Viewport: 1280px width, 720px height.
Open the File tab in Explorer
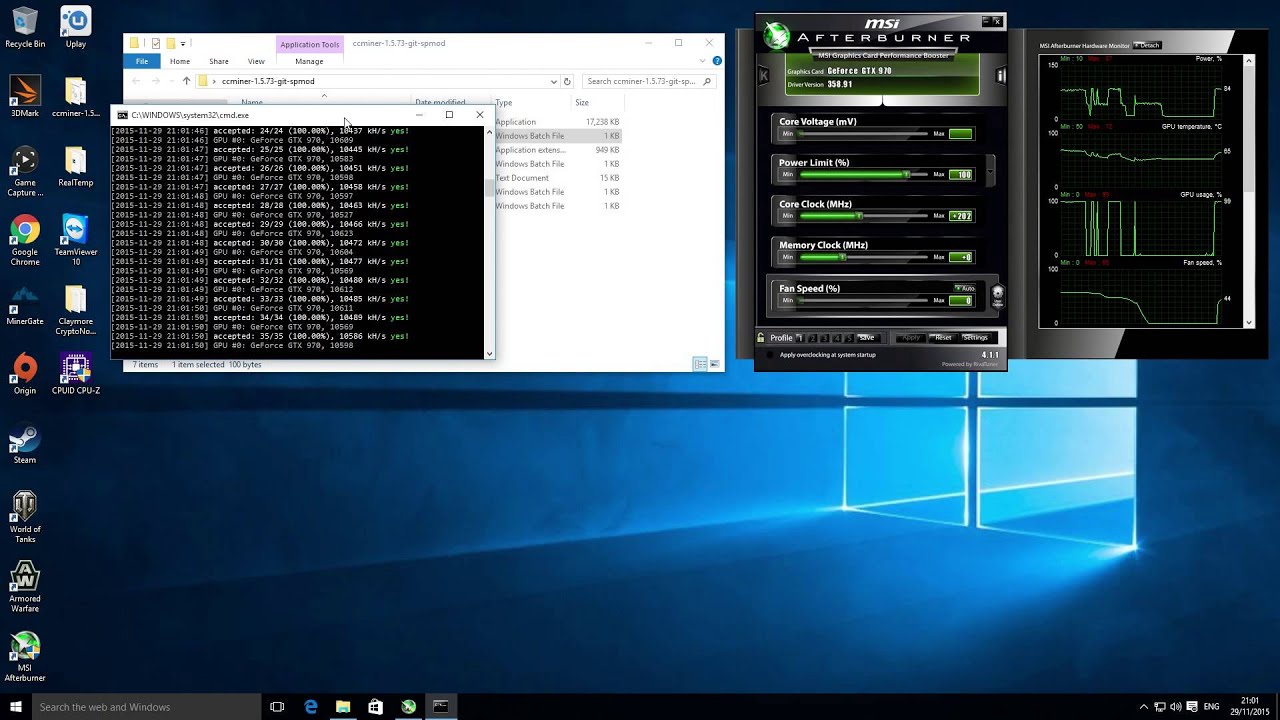click(x=142, y=61)
